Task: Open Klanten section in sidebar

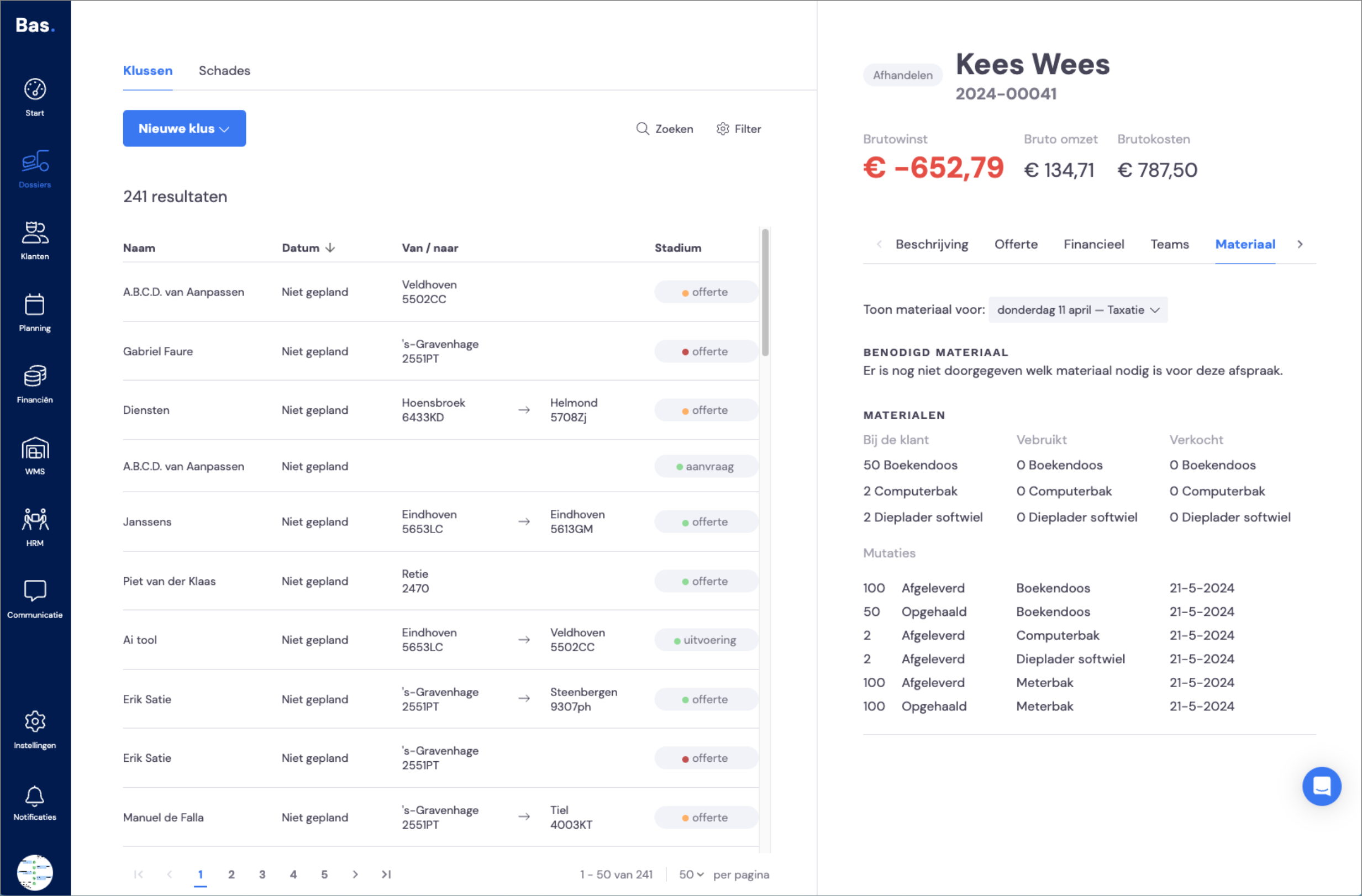Action: (35, 240)
